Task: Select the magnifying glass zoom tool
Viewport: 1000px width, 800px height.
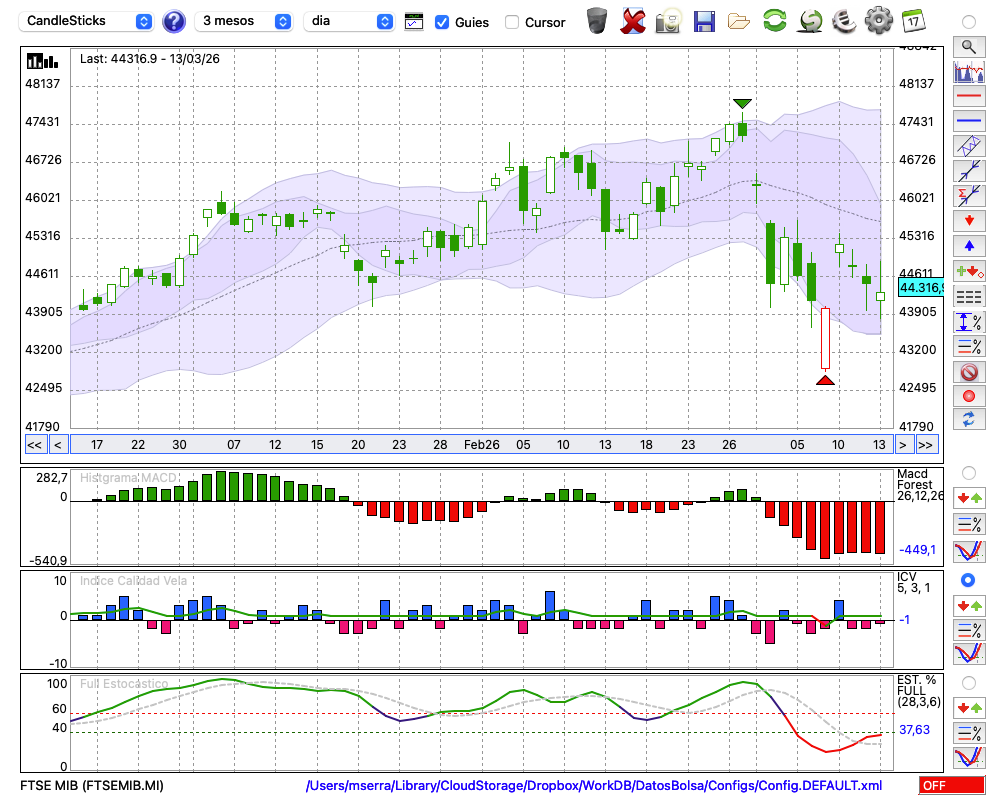Action: 969,47
